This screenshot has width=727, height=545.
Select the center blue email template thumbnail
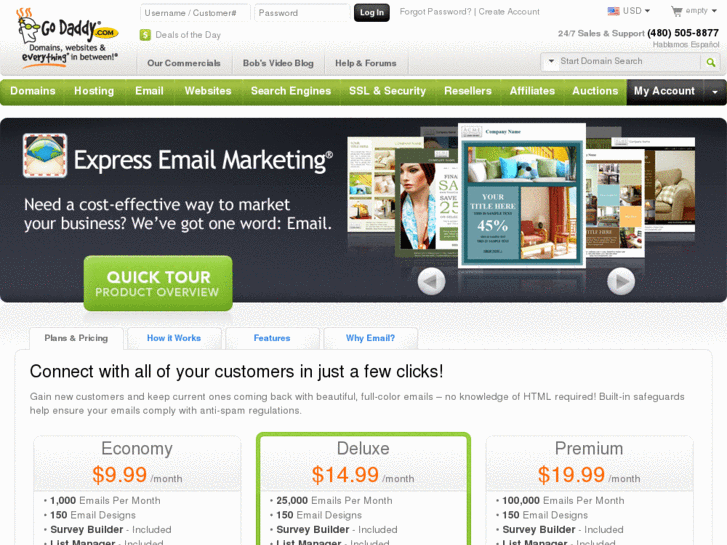[x=522, y=195]
